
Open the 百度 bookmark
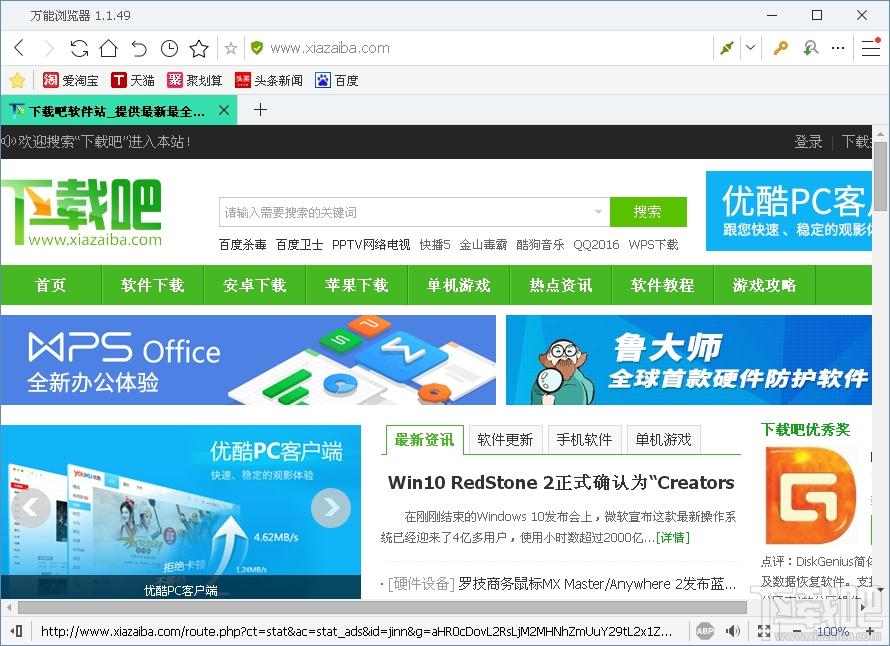(x=337, y=80)
